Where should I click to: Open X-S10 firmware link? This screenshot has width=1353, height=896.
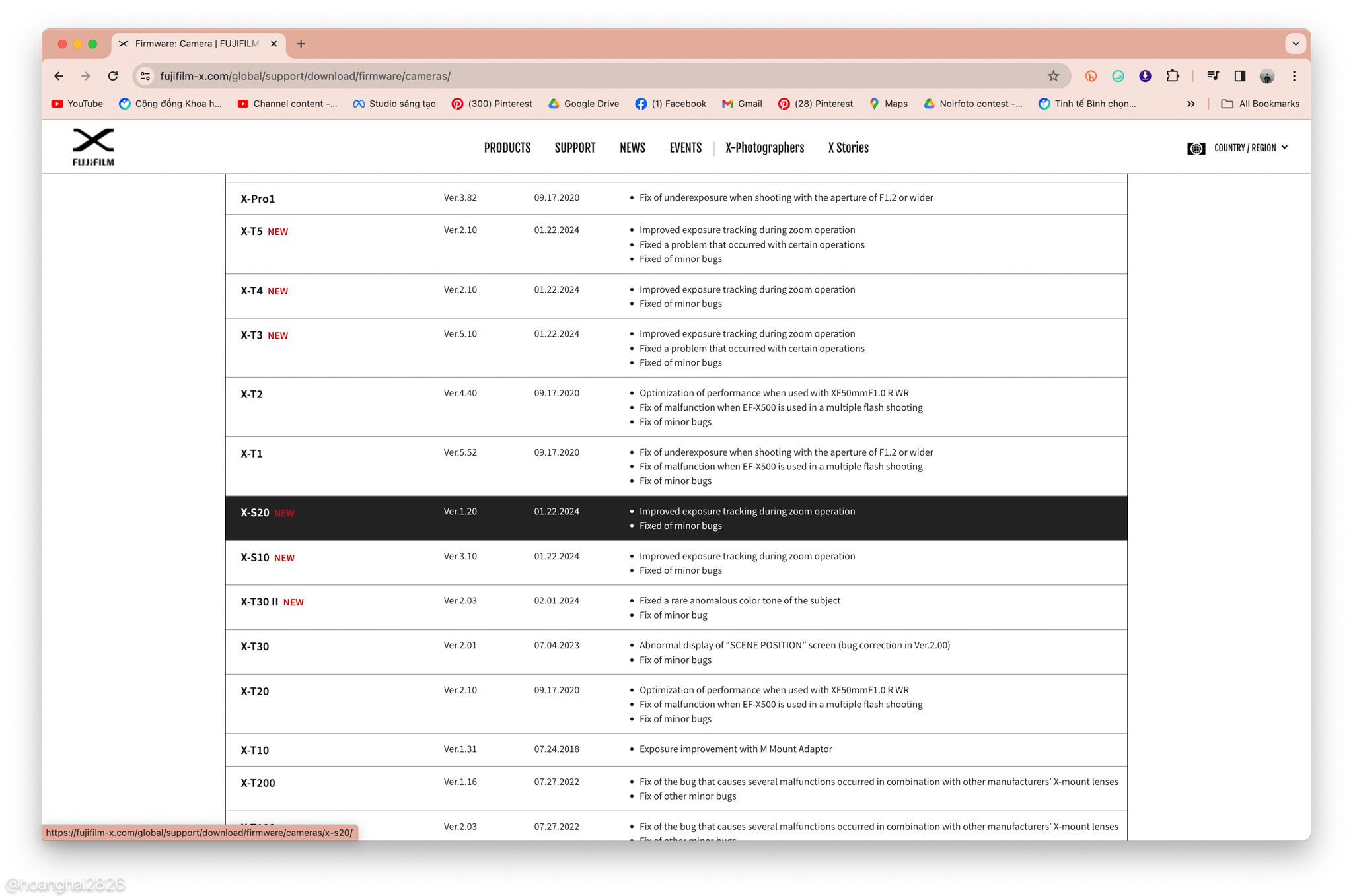point(676,563)
